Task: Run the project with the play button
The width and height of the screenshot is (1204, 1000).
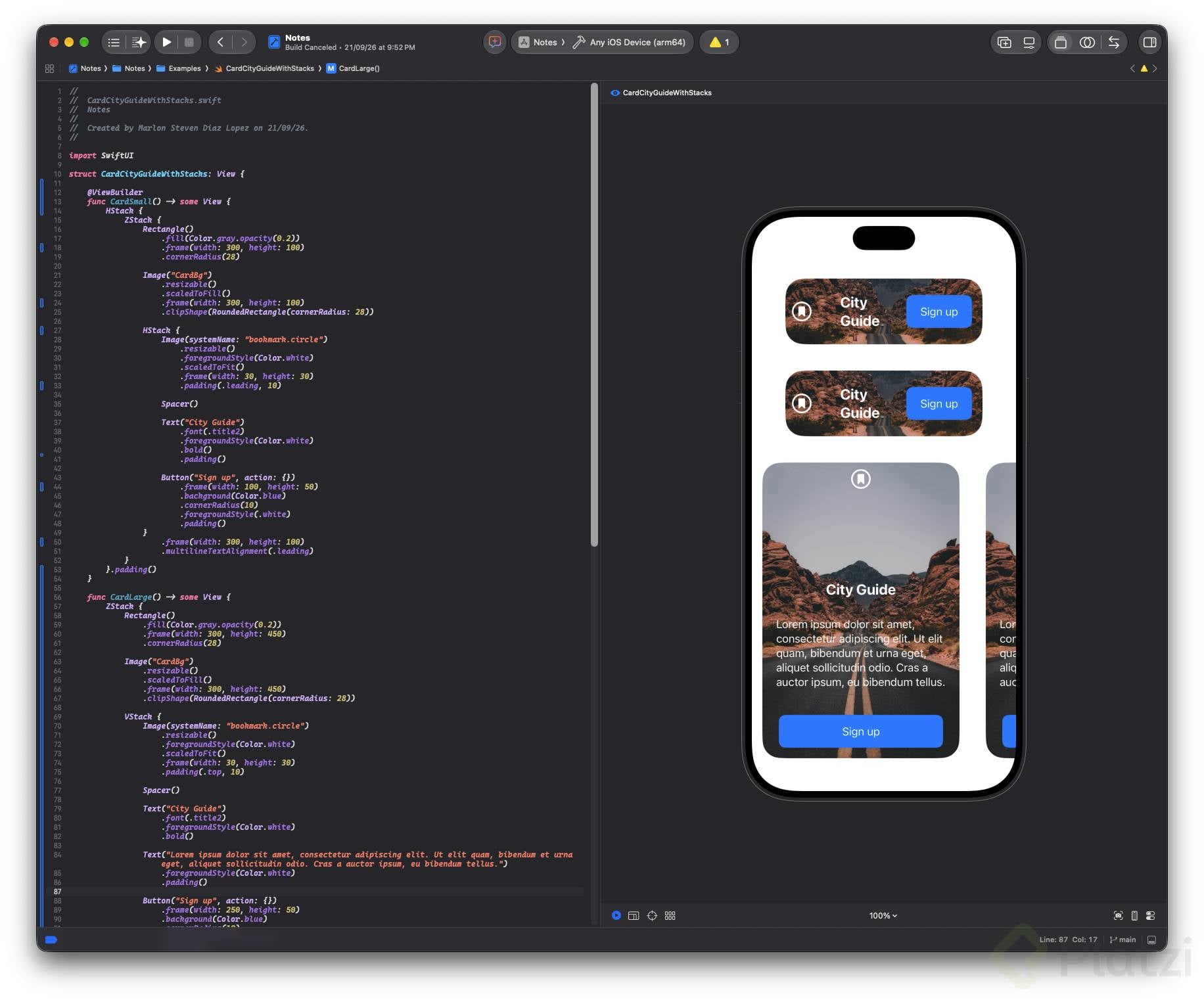Action: (167, 42)
